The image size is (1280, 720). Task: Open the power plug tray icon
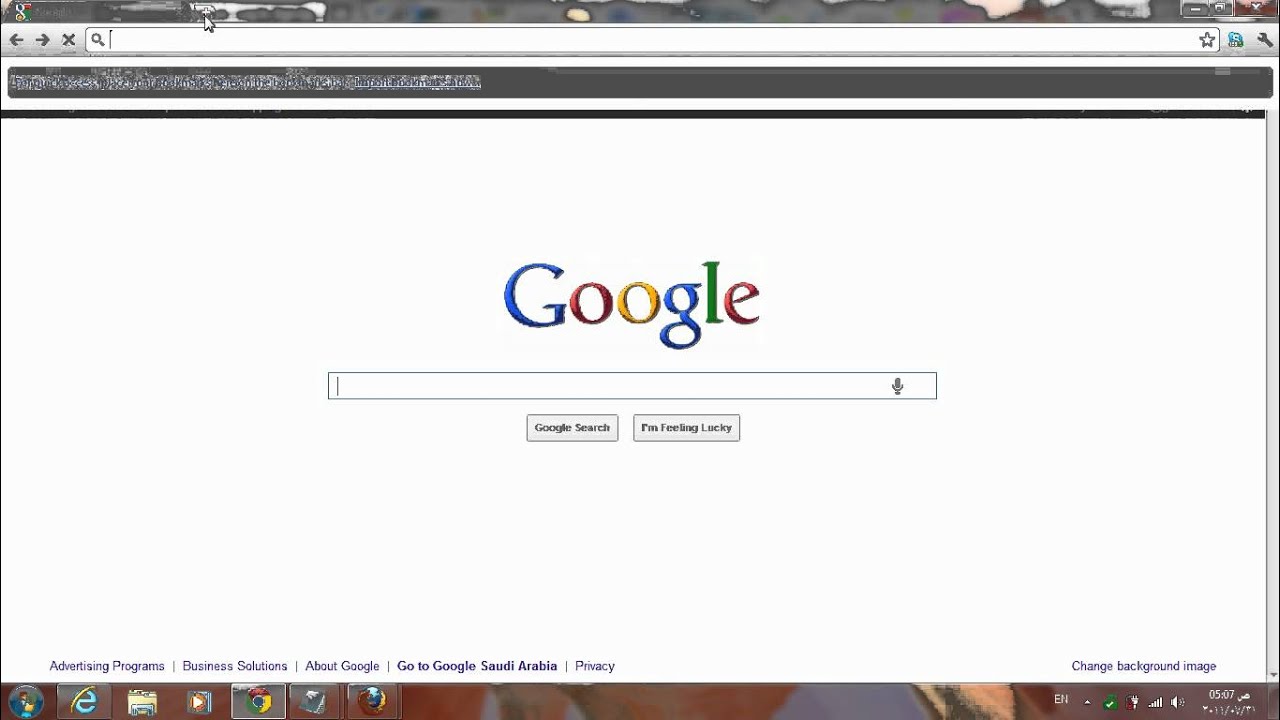1132,702
